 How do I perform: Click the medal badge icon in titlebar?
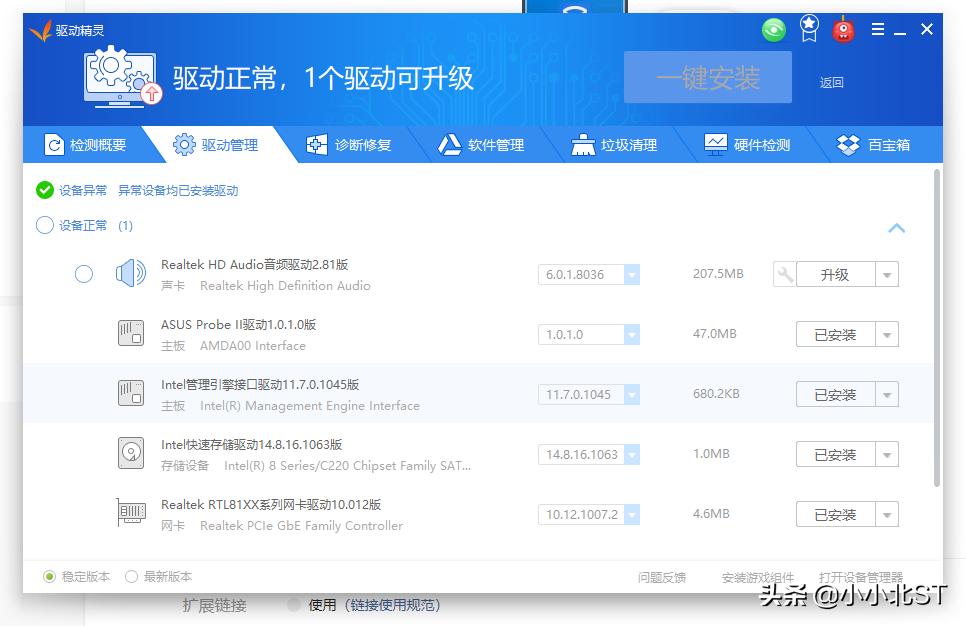pos(808,28)
